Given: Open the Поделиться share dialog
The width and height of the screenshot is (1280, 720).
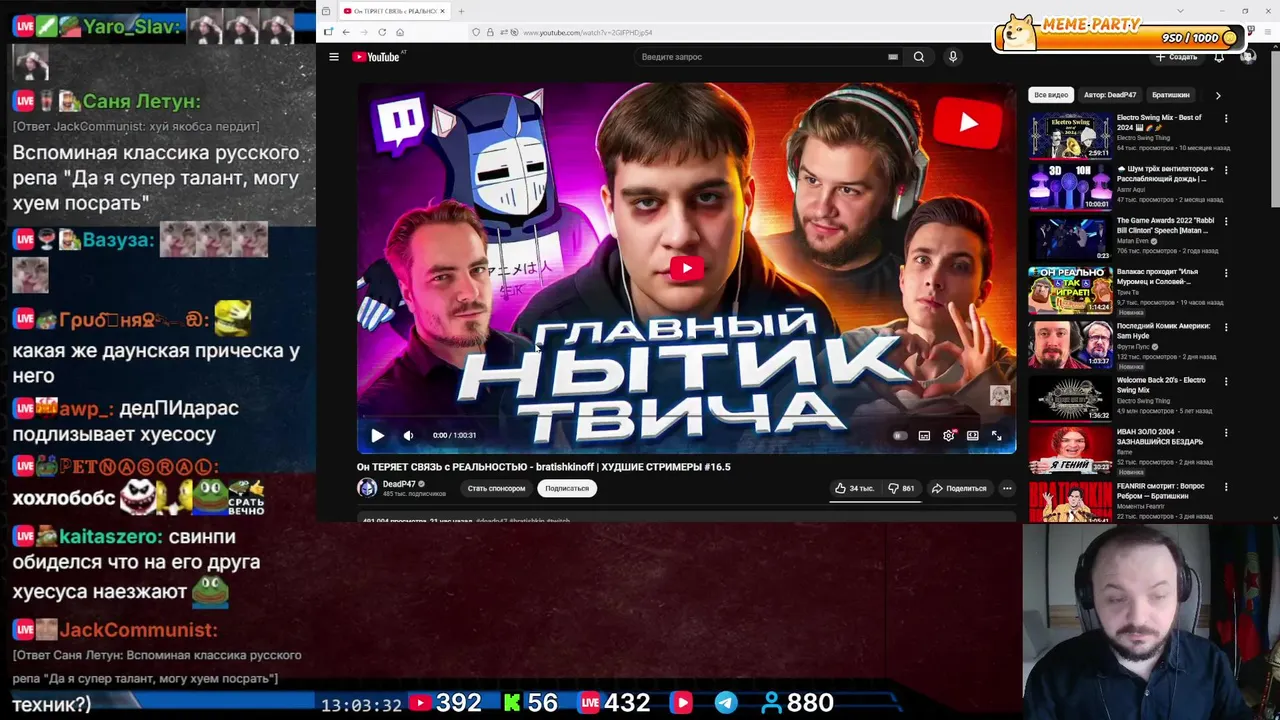Looking at the screenshot, I should (x=959, y=488).
